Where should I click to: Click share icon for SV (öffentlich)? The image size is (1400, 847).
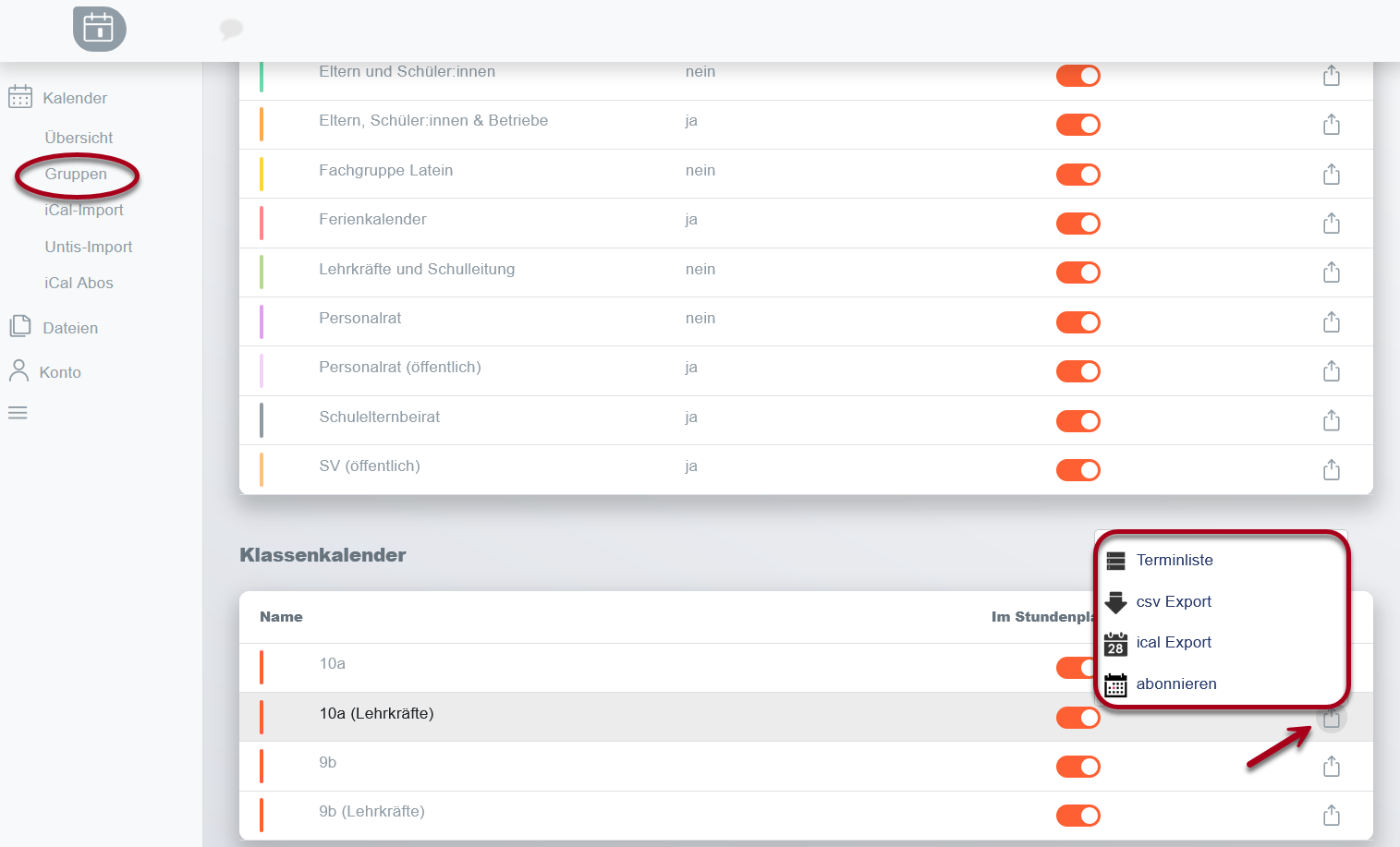pyautogui.click(x=1331, y=469)
